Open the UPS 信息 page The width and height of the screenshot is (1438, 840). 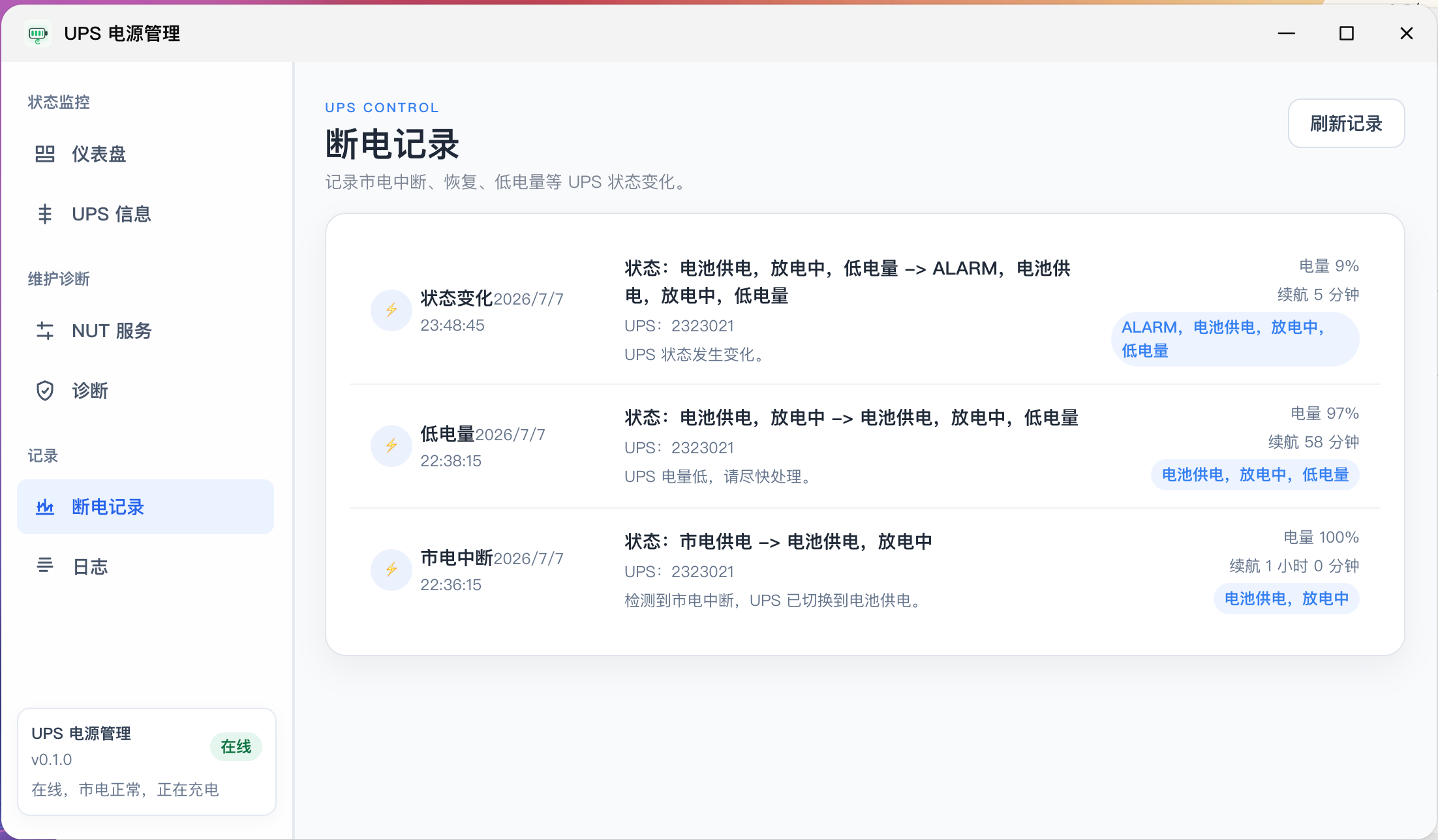coord(145,214)
